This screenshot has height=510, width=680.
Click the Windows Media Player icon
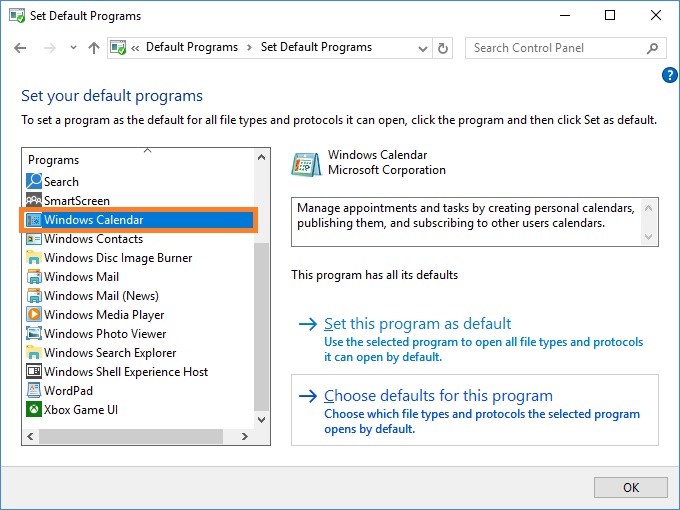tap(34, 314)
